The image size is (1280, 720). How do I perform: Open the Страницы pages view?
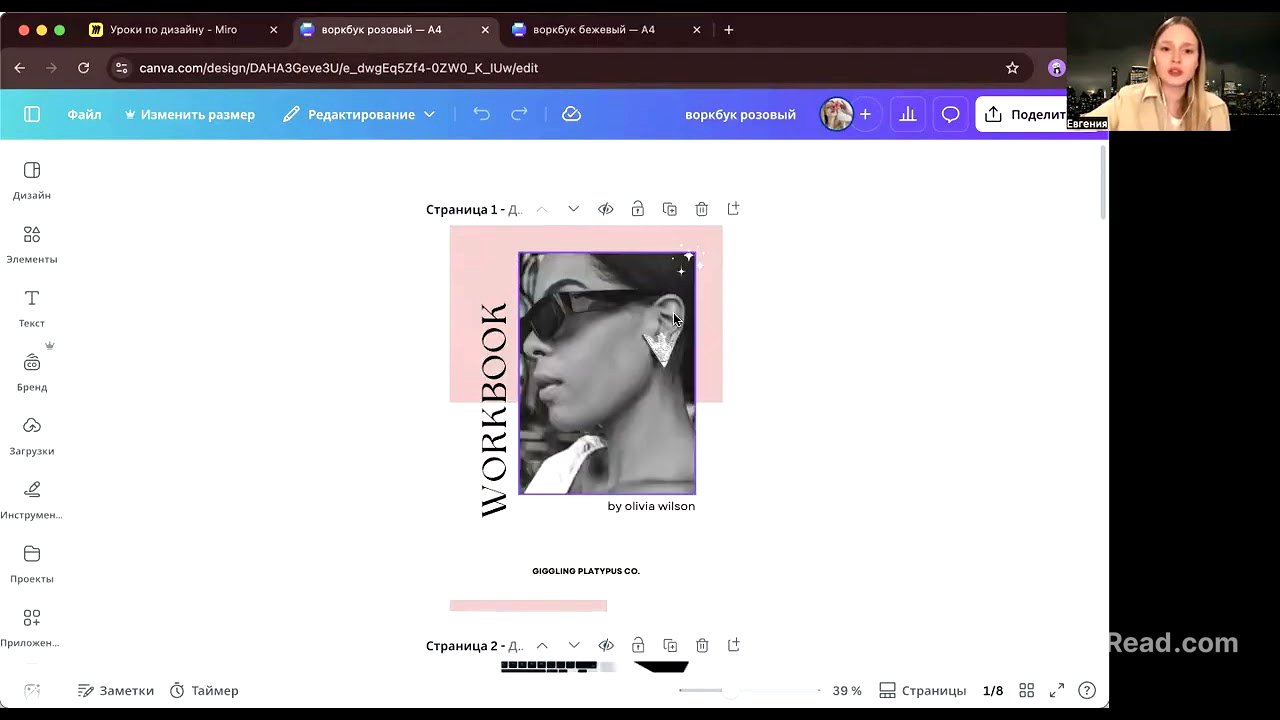tap(922, 691)
